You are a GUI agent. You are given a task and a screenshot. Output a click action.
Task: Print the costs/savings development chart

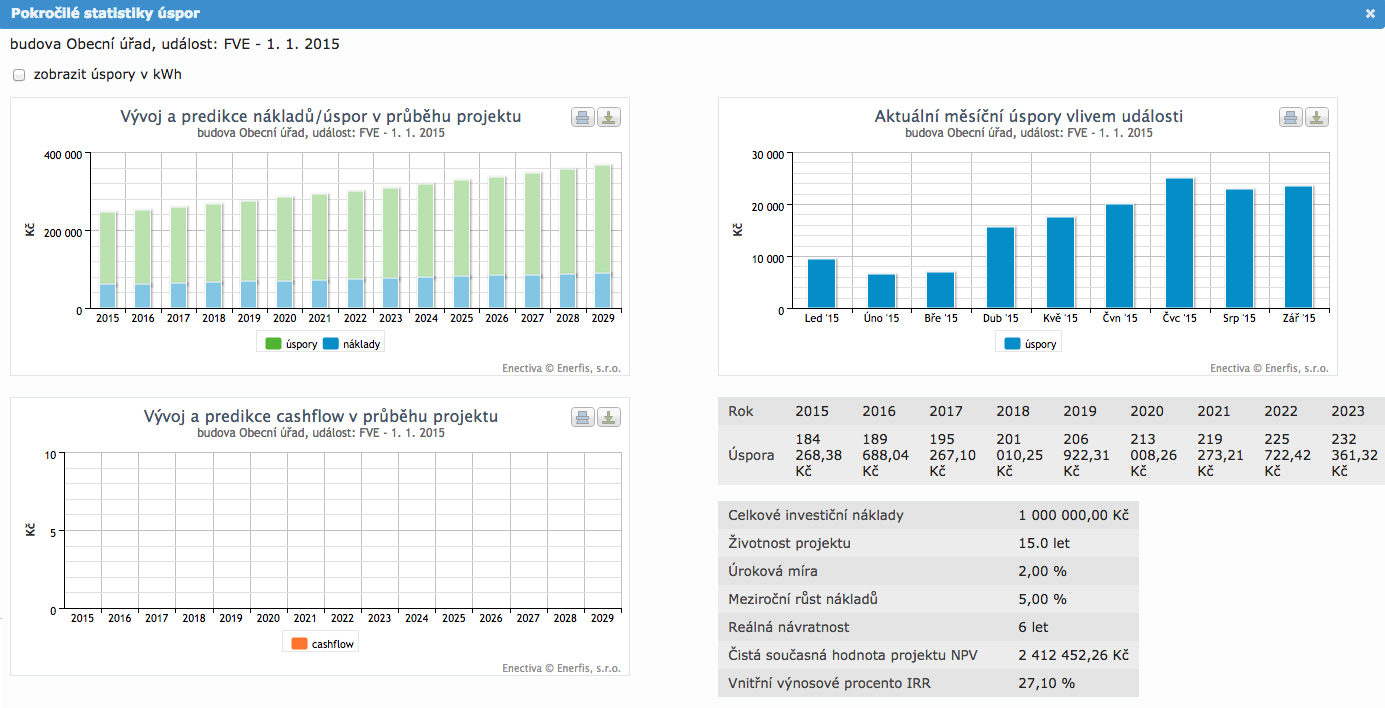(583, 117)
